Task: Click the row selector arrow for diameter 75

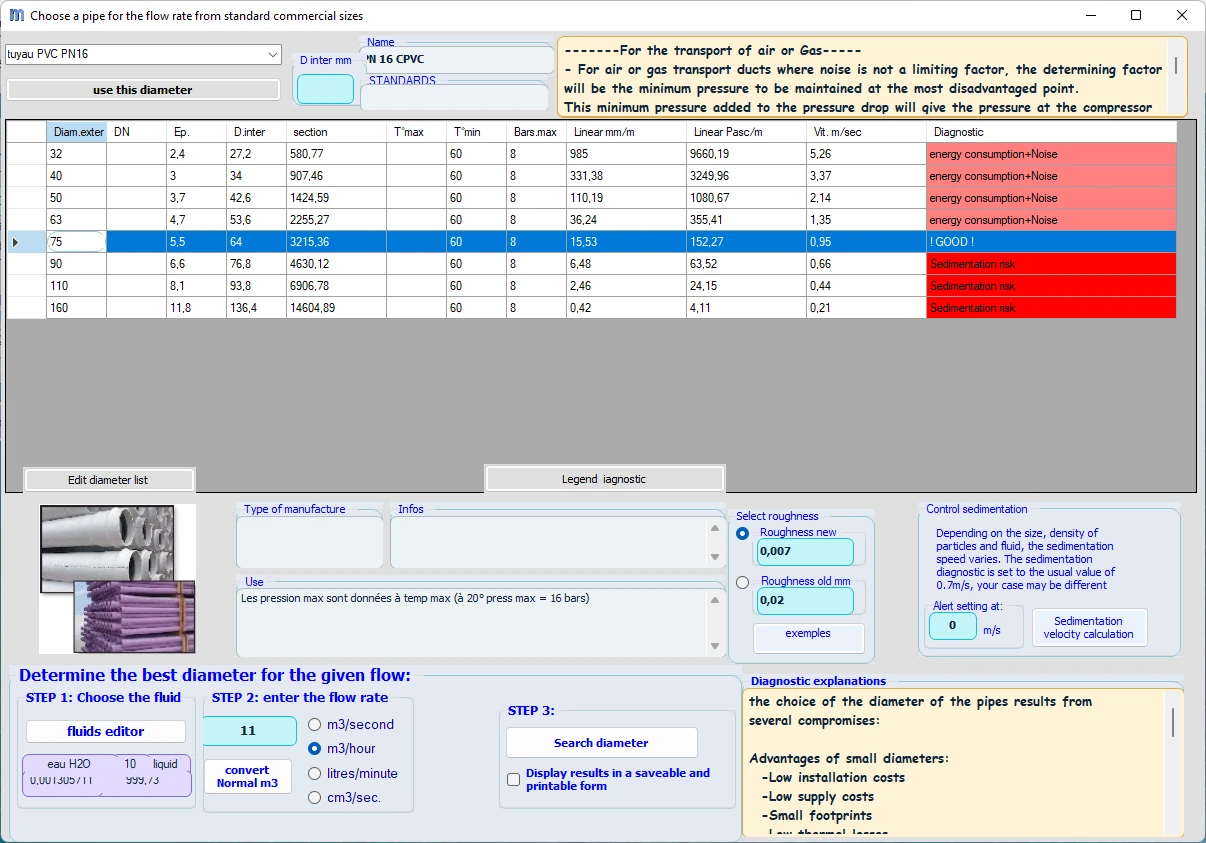Action: pyautogui.click(x=14, y=242)
